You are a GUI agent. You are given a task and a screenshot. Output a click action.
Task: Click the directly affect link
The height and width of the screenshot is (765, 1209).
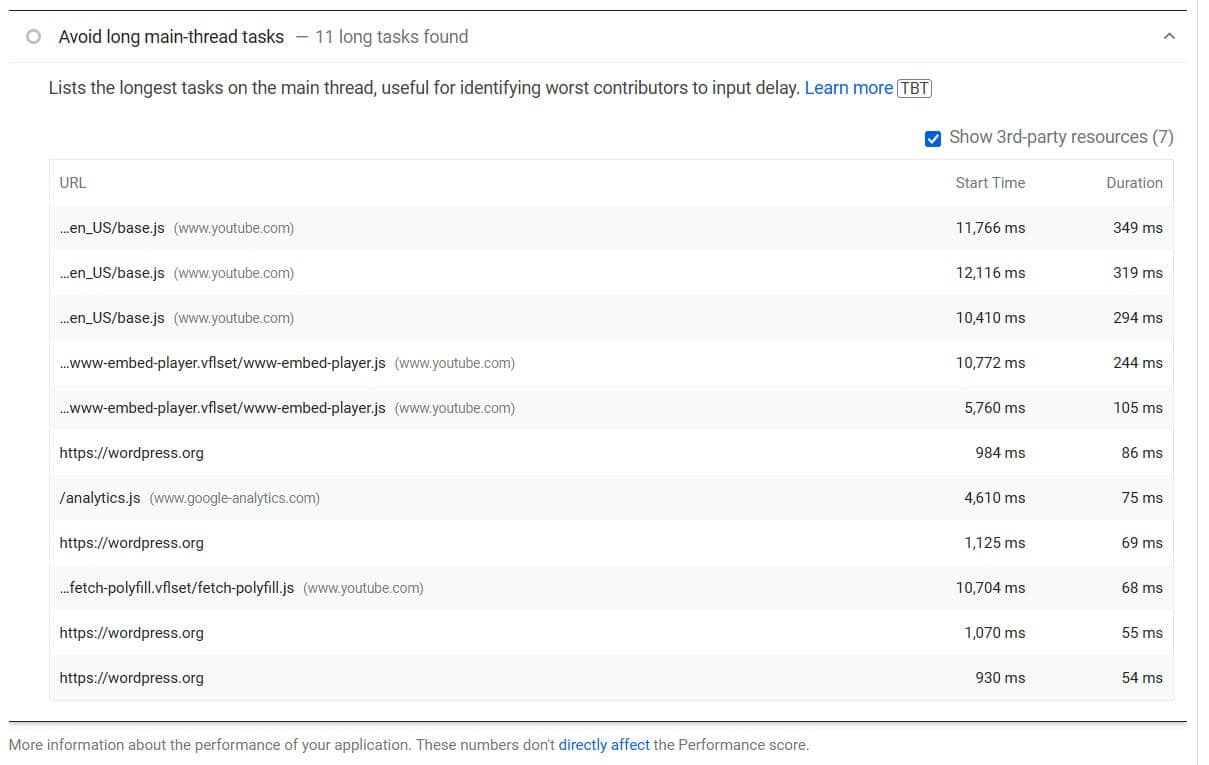click(604, 744)
